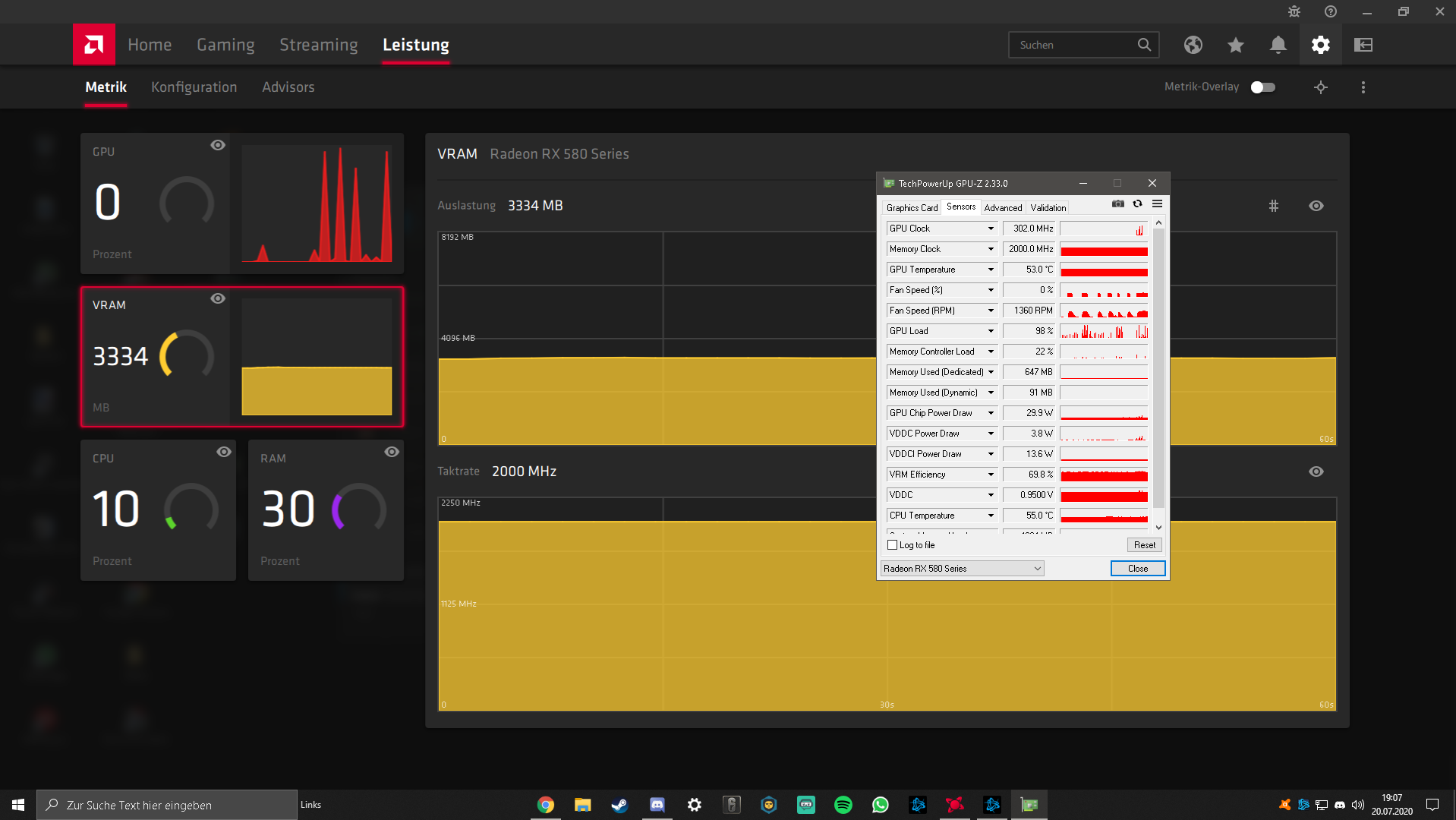Click GPU-Z refresh icon
Viewport: 1456px width, 820px height.
coord(1137,203)
